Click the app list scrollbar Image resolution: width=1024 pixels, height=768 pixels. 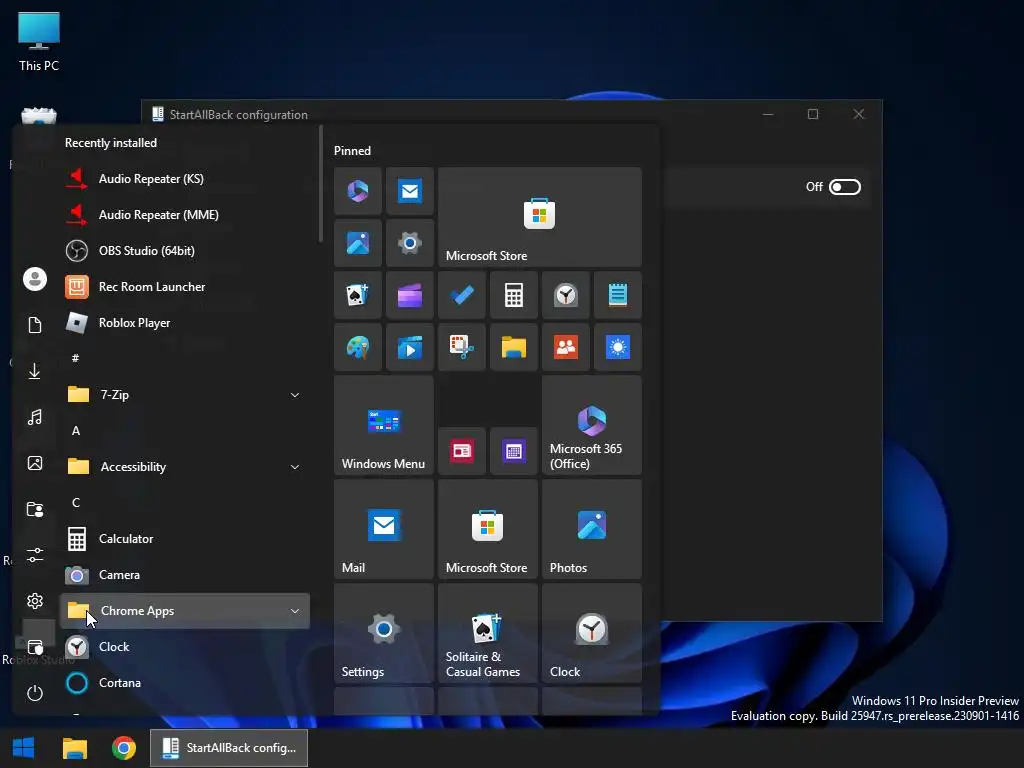pos(321,184)
